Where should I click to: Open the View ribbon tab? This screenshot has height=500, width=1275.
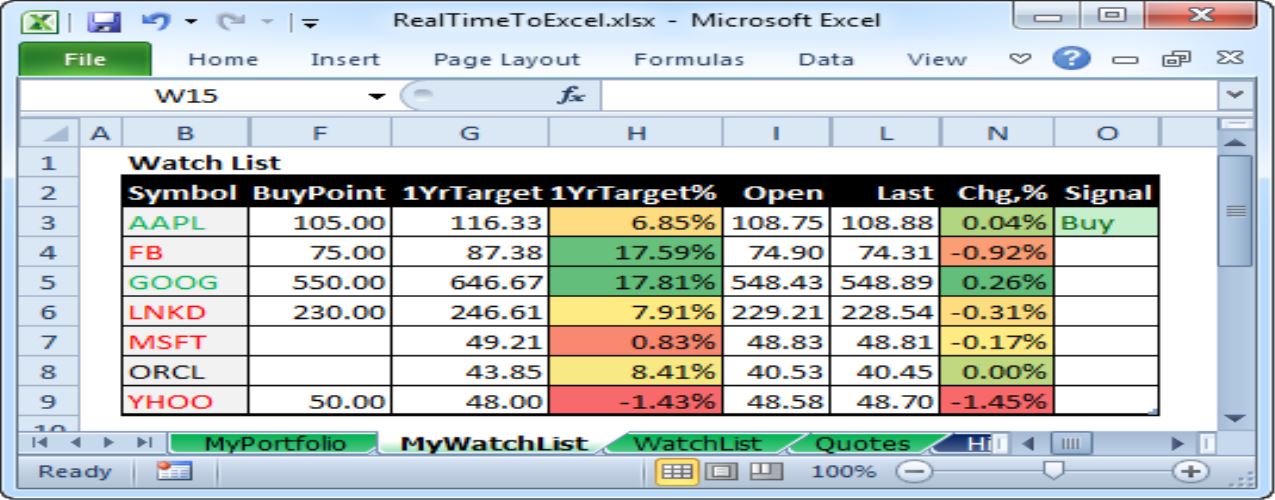pyautogui.click(x=937, y=60)
